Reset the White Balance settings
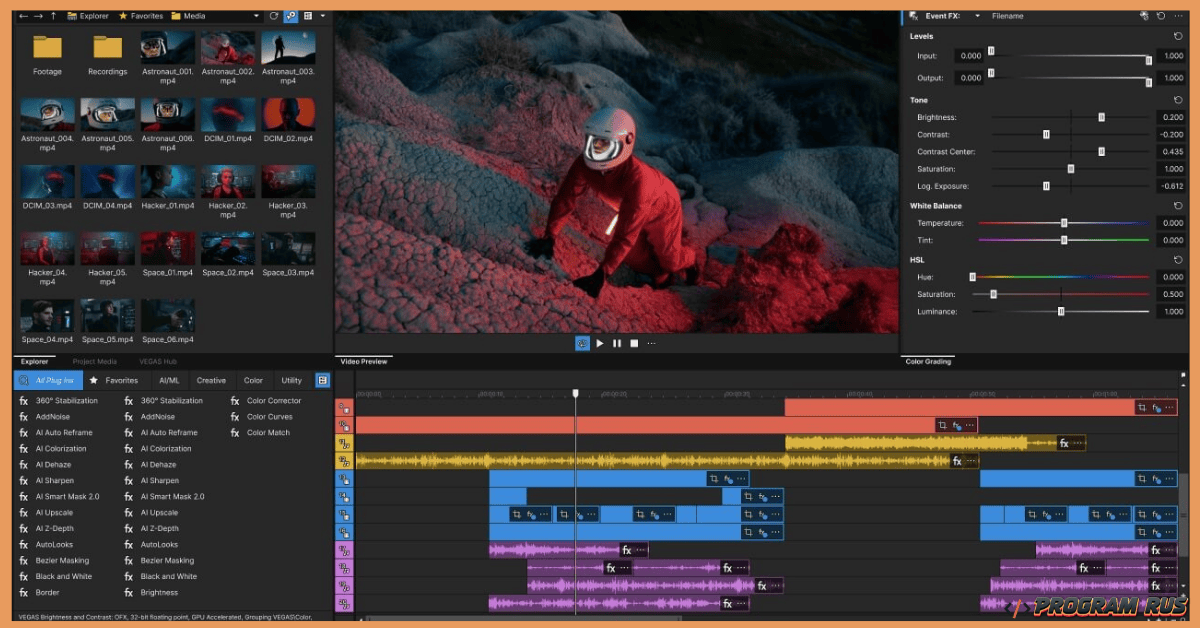This screenshot has height=628, width=1200. point(1176,205)
